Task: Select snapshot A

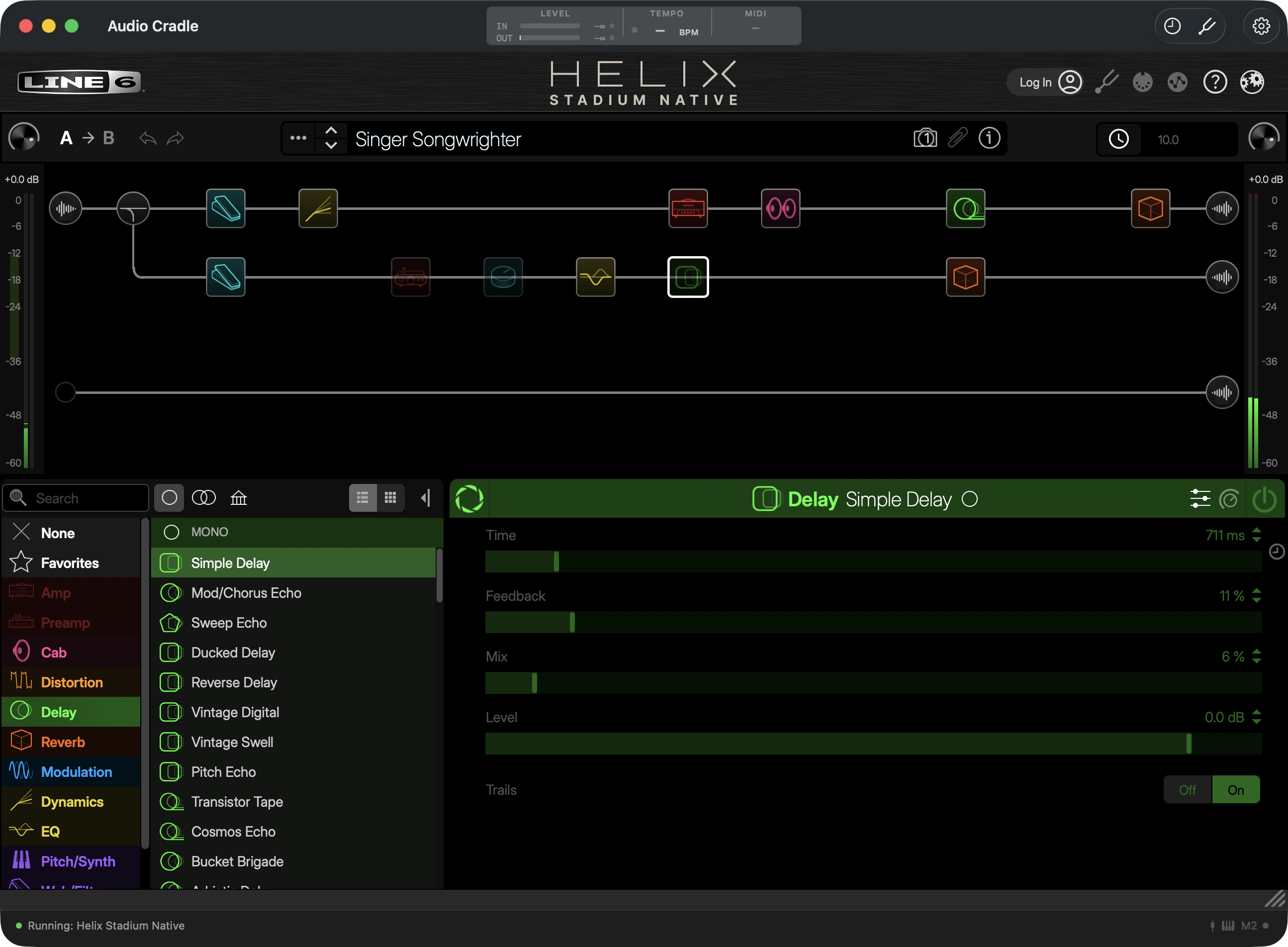Action: coord(67,138)
